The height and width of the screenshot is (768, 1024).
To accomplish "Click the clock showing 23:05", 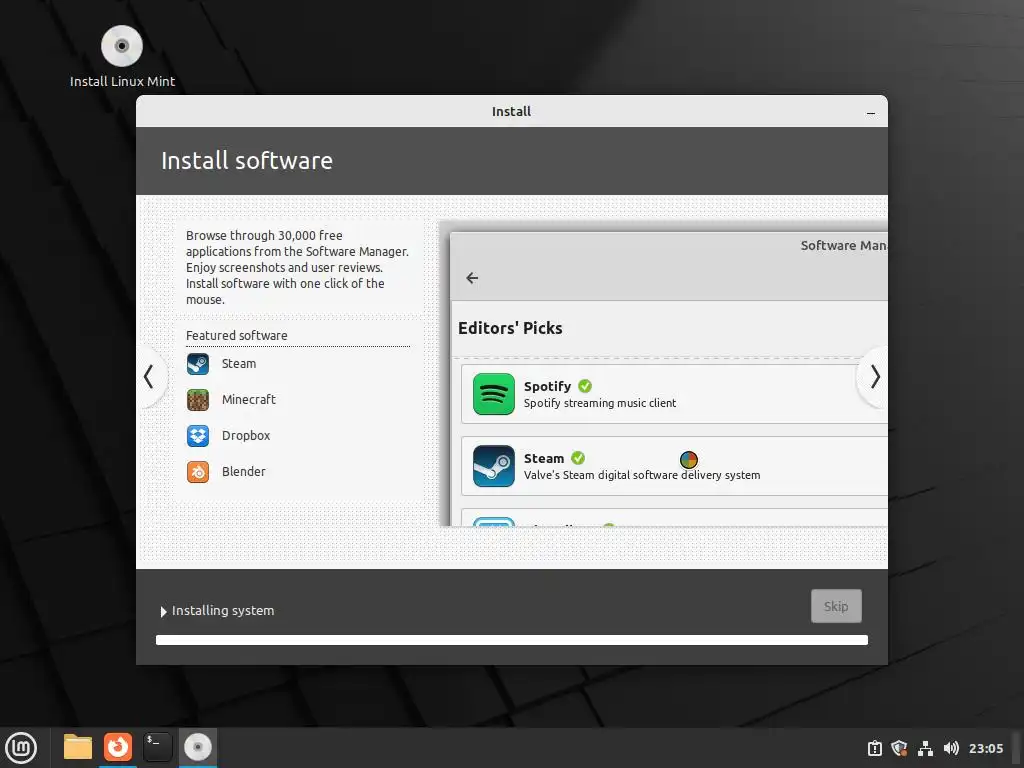I will click(x=985, y=748).
